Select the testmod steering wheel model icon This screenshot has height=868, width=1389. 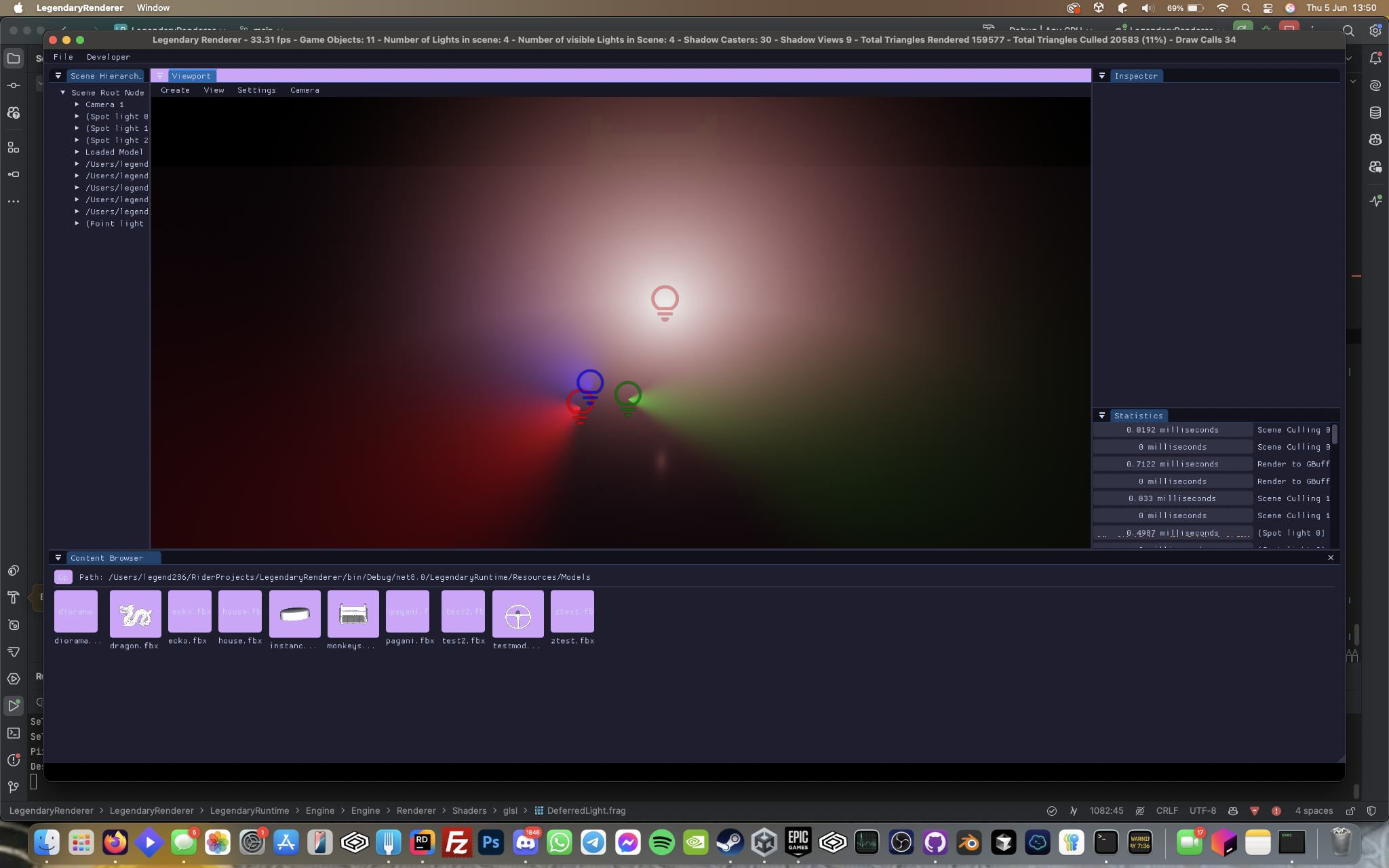coord(517,614)
